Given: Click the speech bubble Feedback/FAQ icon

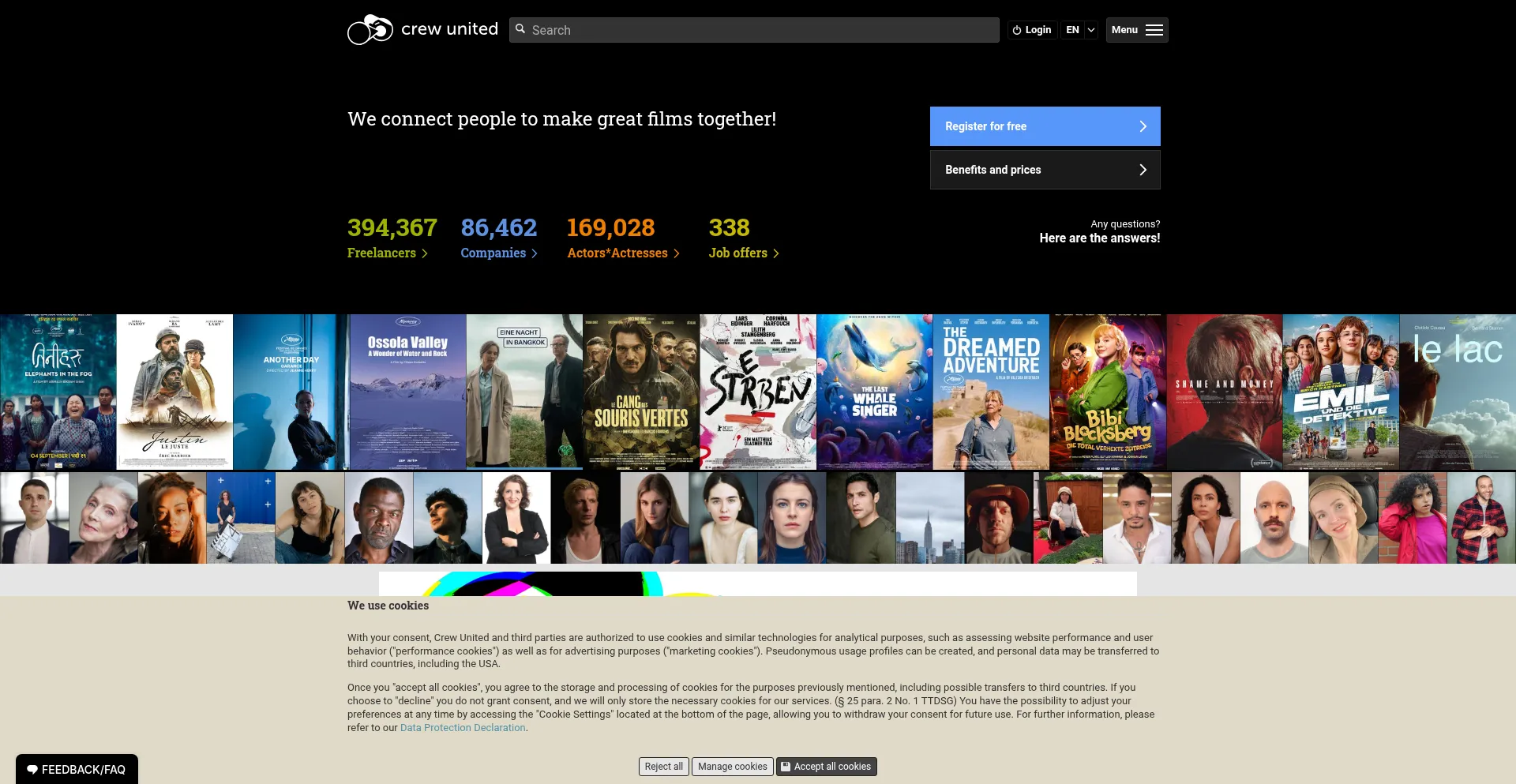Looking at the screenshot, I should coord(32,770).
